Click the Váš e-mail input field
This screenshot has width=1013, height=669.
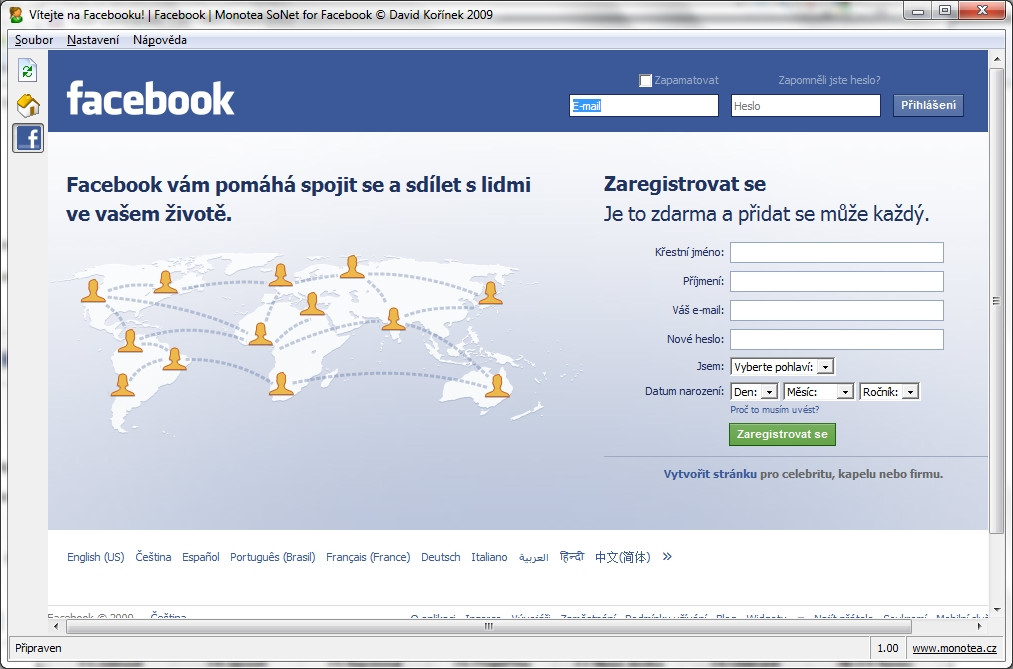click(x=837, y=311)
